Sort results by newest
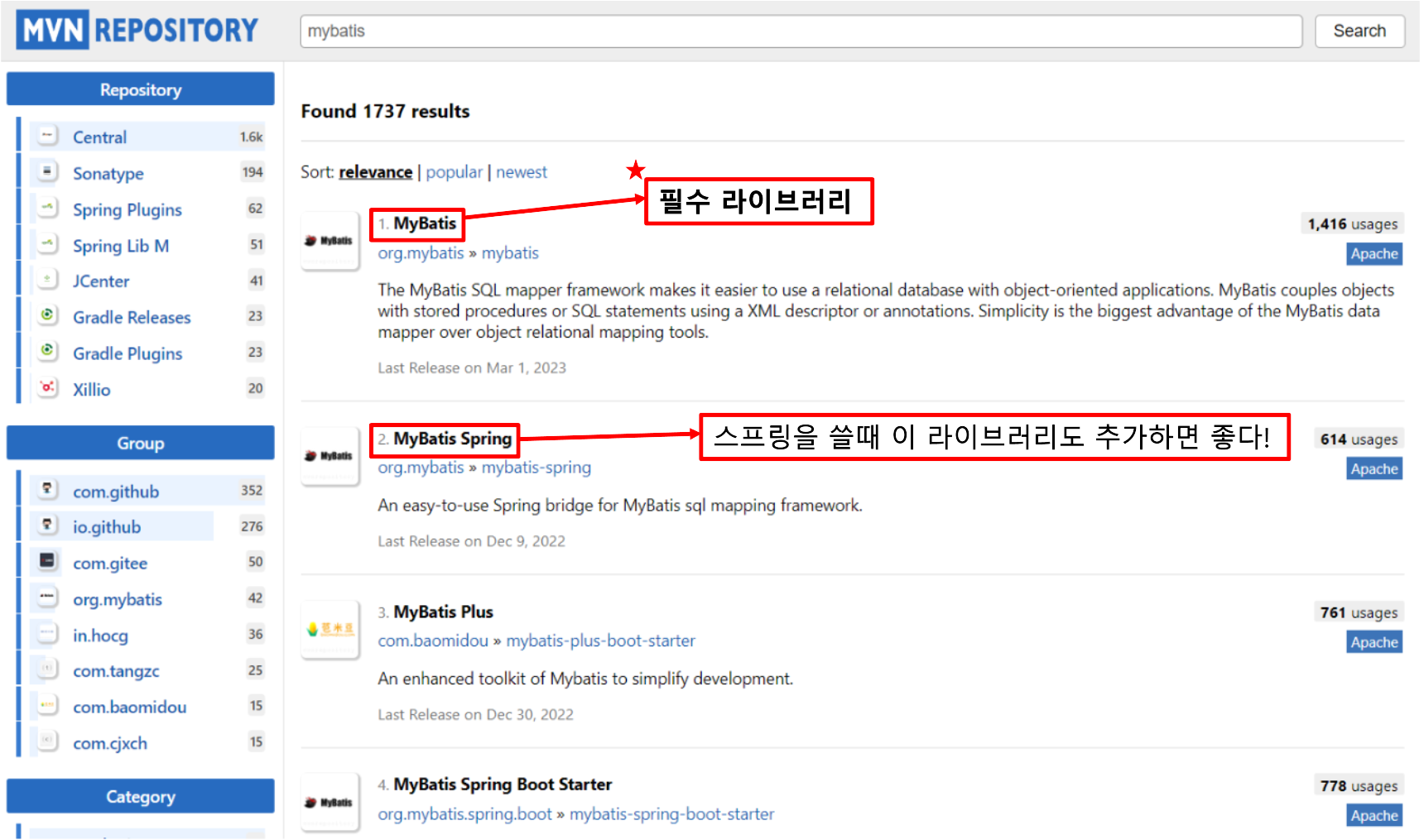Image resolution: width=1424 pixels, height=840 pixels. [522, 172]
